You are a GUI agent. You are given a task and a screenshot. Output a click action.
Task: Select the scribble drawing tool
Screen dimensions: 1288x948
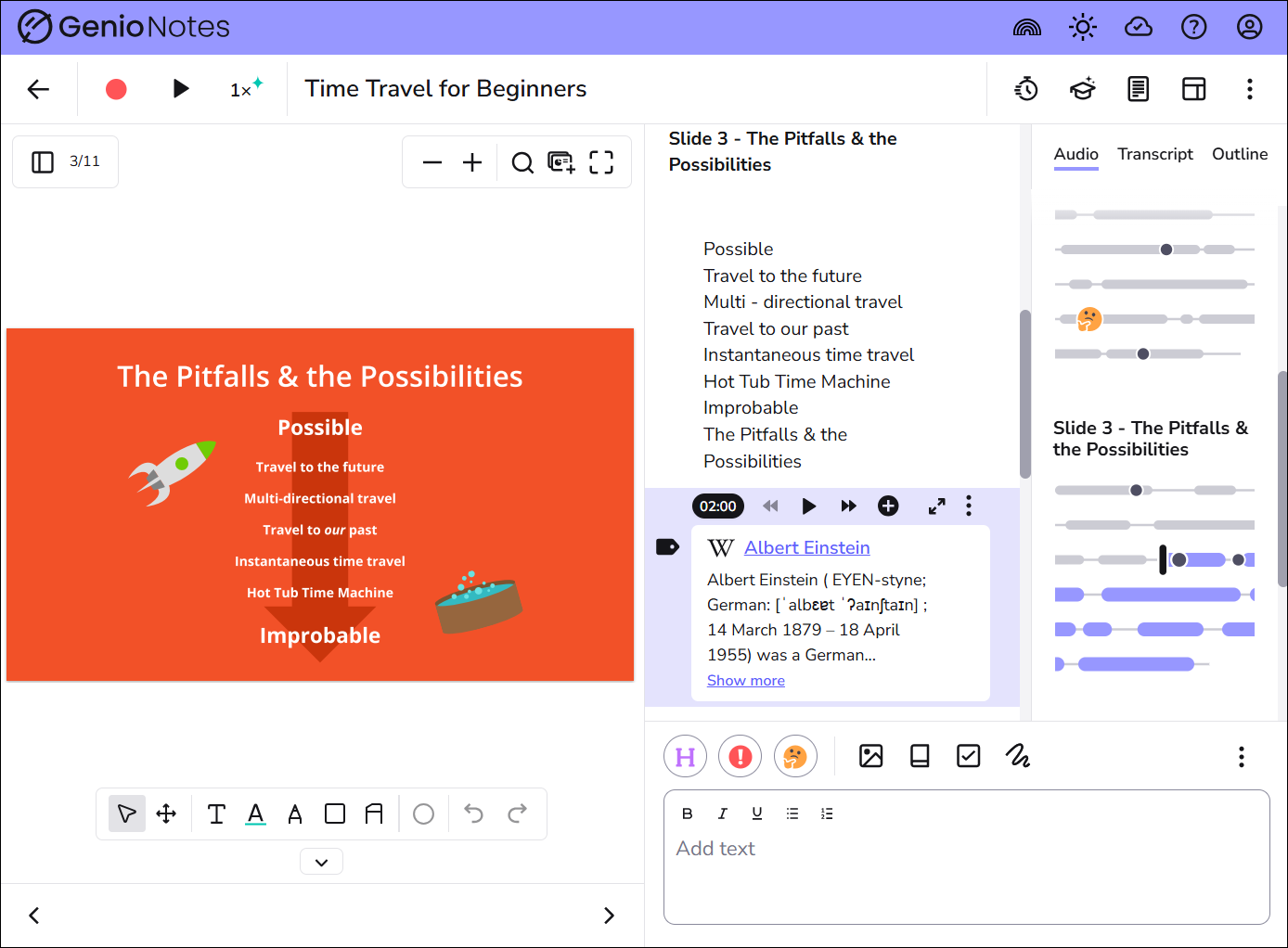click(x=1018, y=757)
